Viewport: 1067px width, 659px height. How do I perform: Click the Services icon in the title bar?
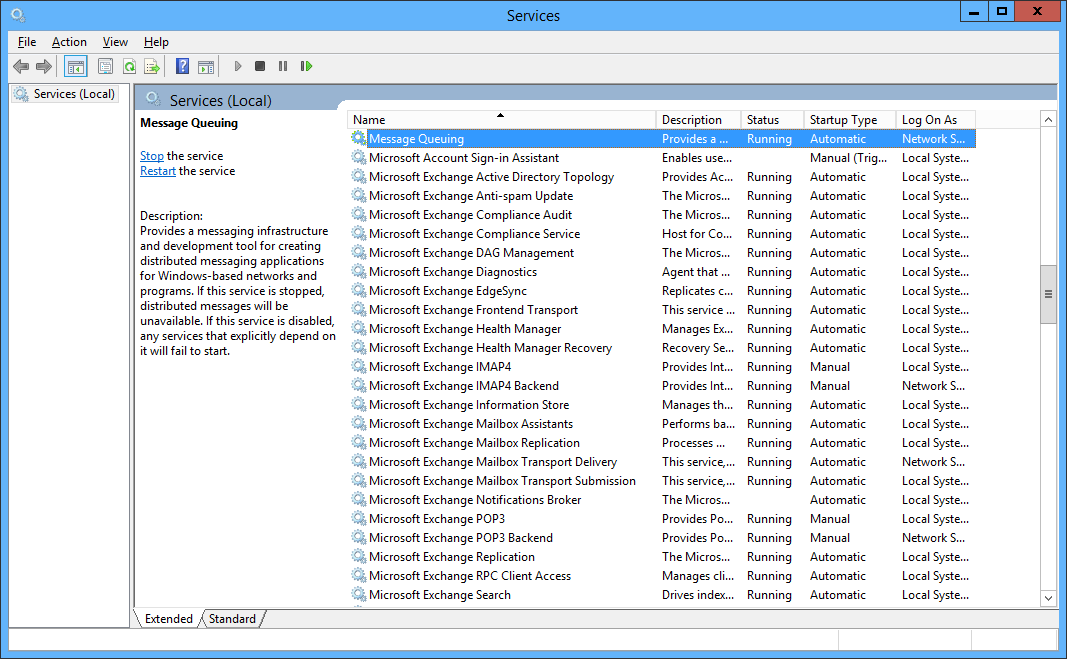tap(18, 14)
